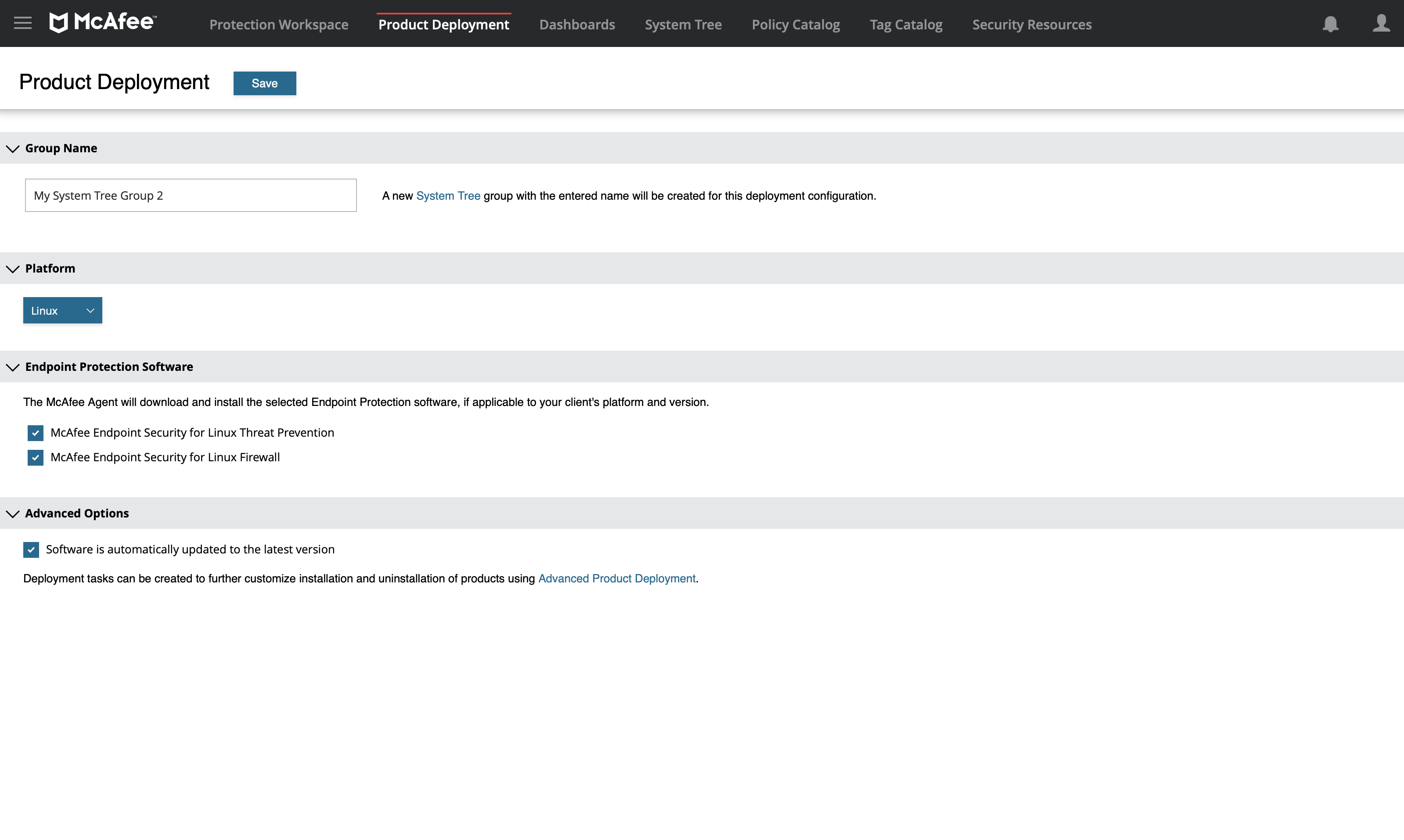Click the Product Deployment page heading
Viewport: 1404px width, 840px height.
(x=114, y=82)
